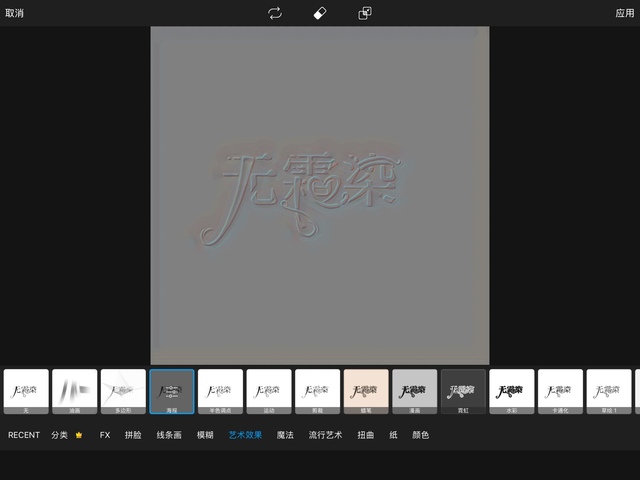
Task: Open the premium crown icon beside 分类
Action: click(x=79, y=435)
